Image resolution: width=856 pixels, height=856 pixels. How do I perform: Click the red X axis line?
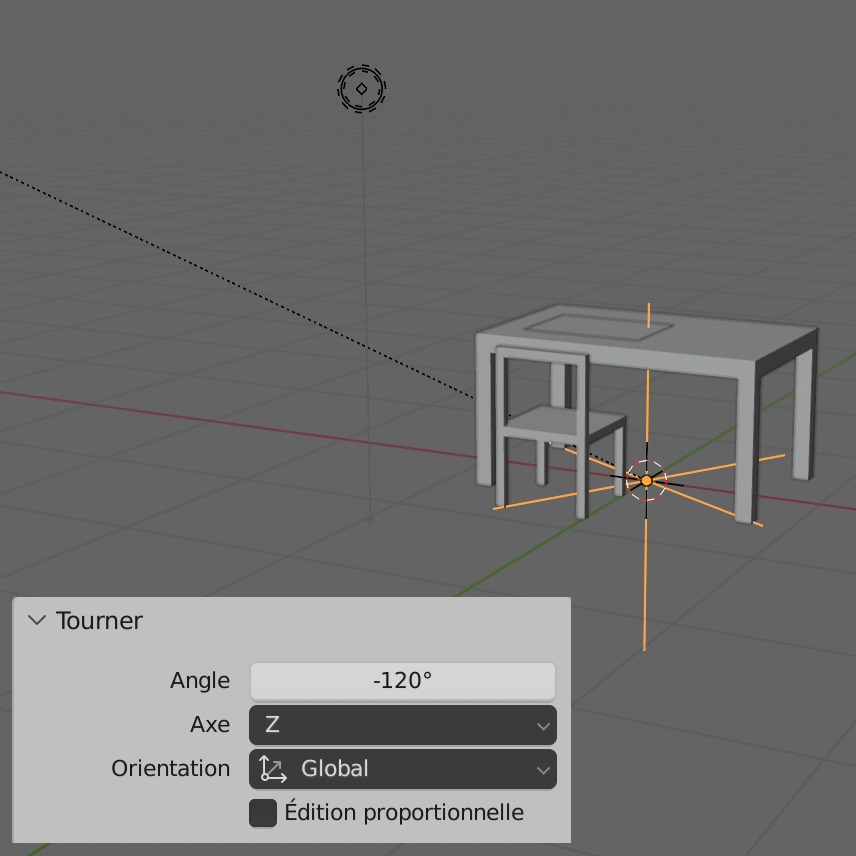(200, 416)
